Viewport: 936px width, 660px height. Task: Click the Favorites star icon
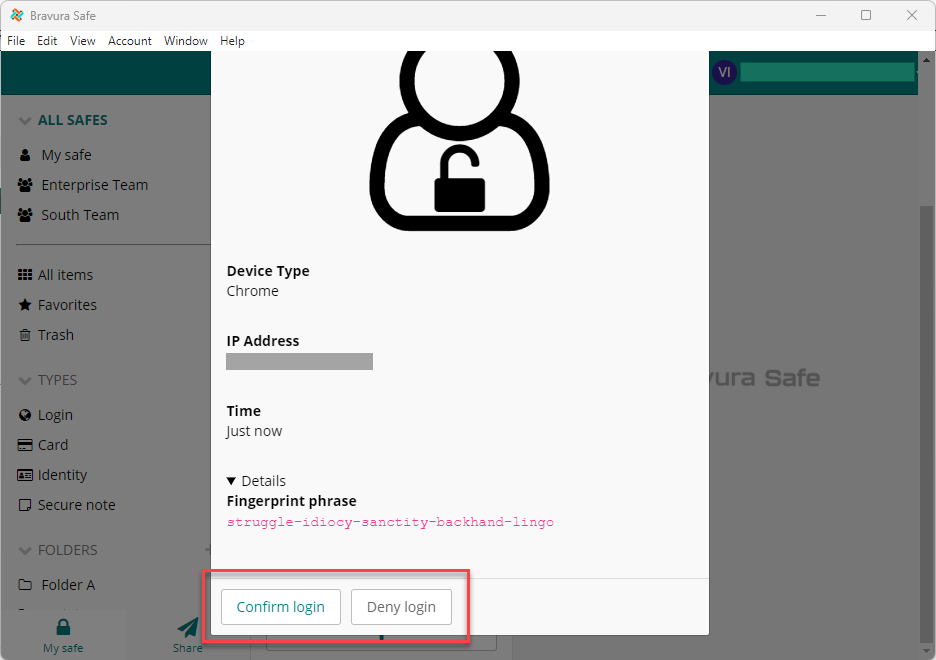click(26, 305)
